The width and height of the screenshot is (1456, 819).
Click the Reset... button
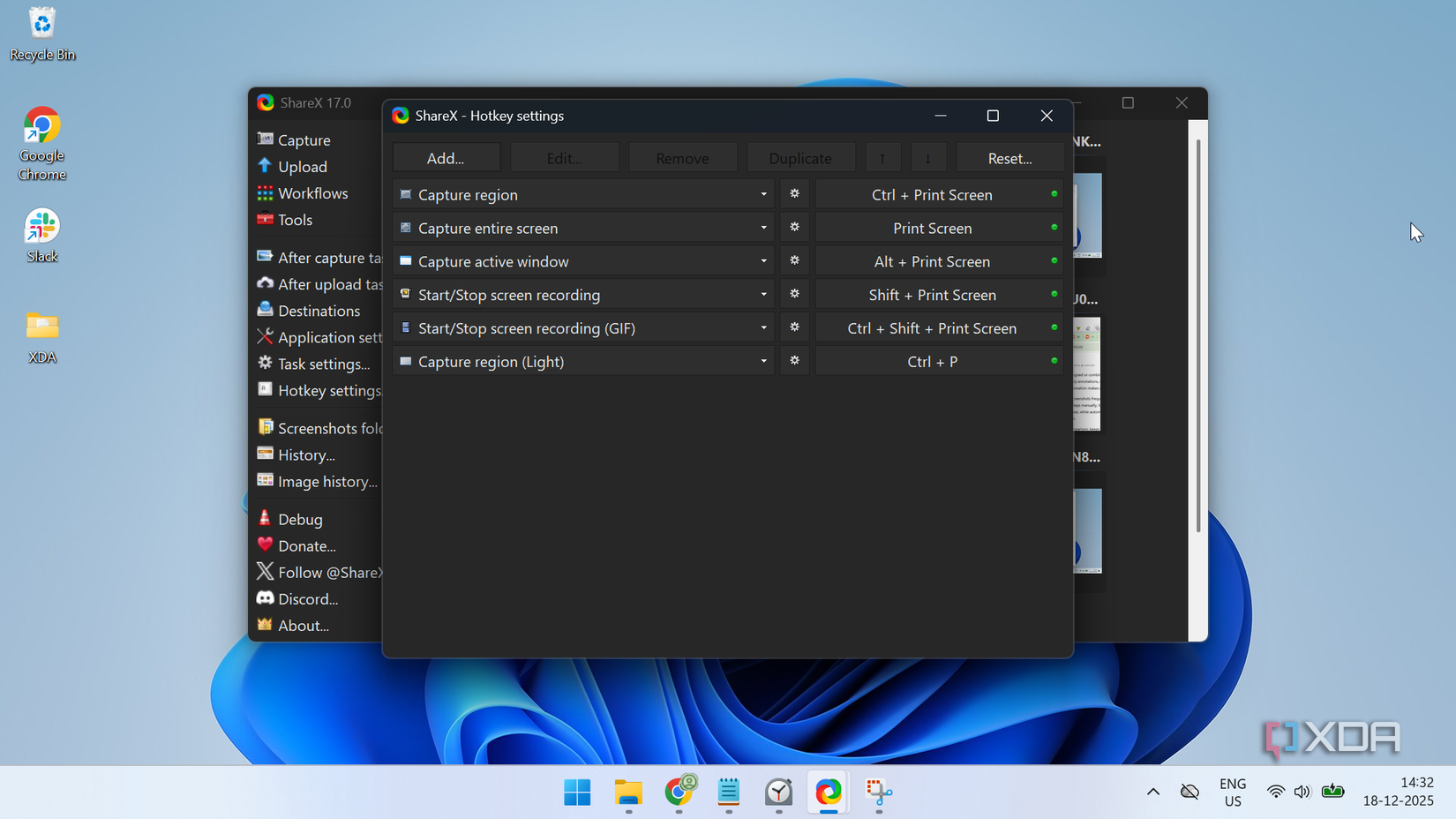pos(1009,158)
